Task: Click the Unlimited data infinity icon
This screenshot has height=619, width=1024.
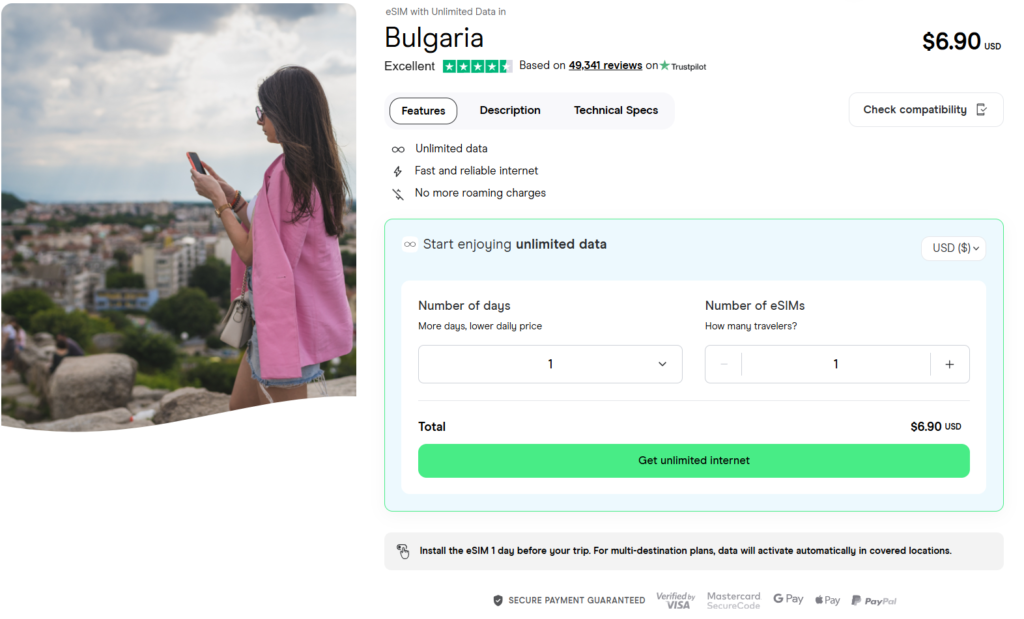Action: (398, 148)
